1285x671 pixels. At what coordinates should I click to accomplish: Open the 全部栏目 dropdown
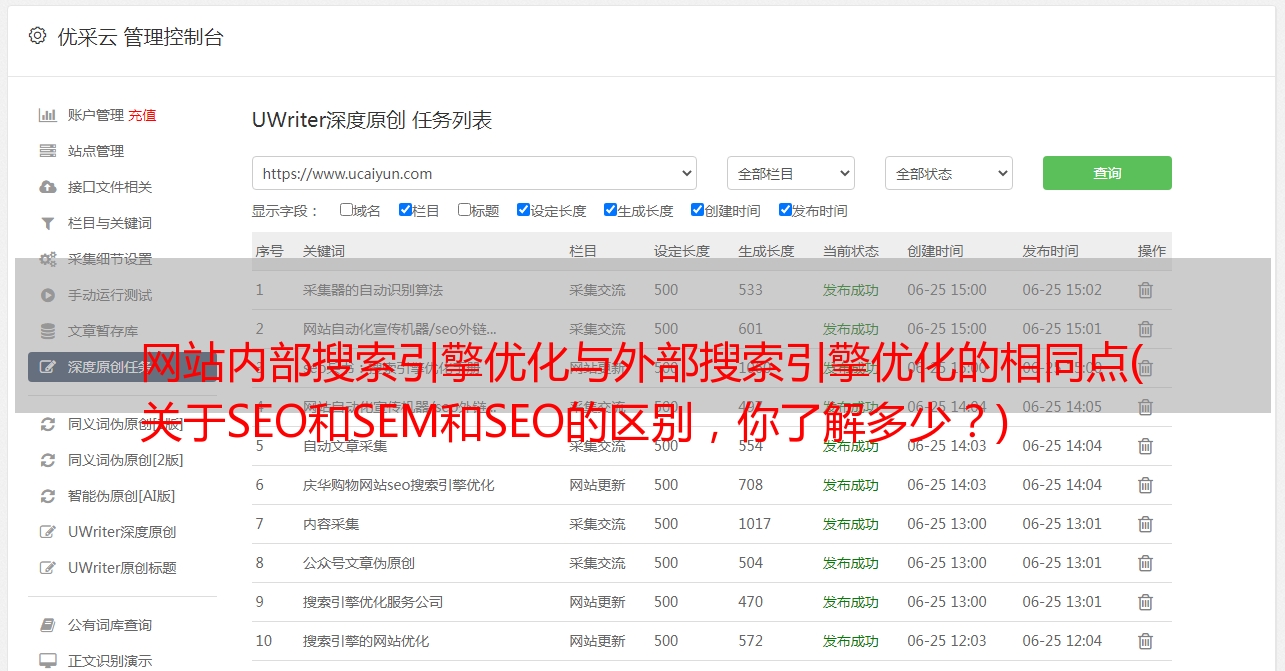pos(791,173)
